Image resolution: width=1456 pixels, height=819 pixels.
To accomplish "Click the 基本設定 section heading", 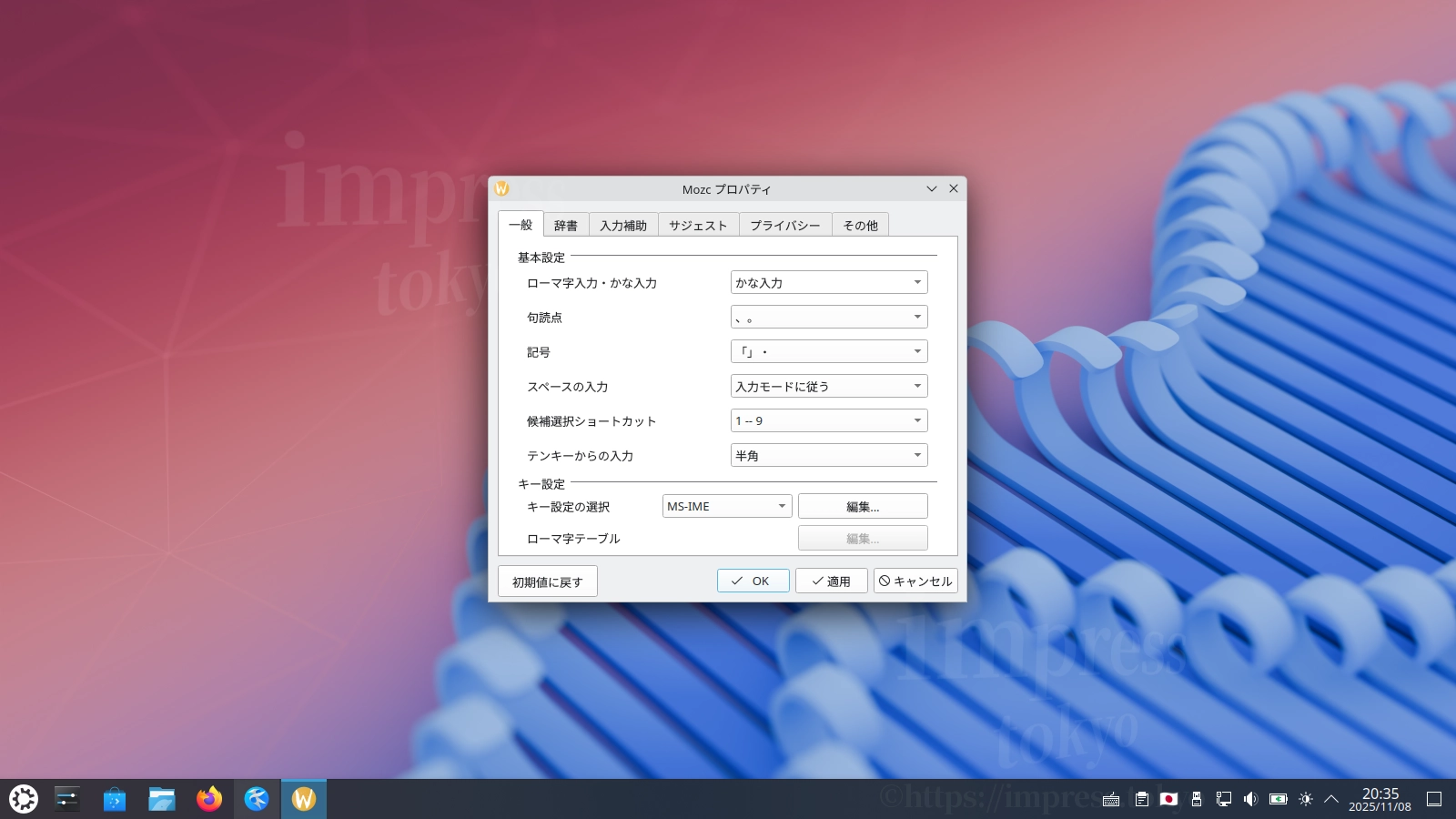I will (x=541, y=258).
